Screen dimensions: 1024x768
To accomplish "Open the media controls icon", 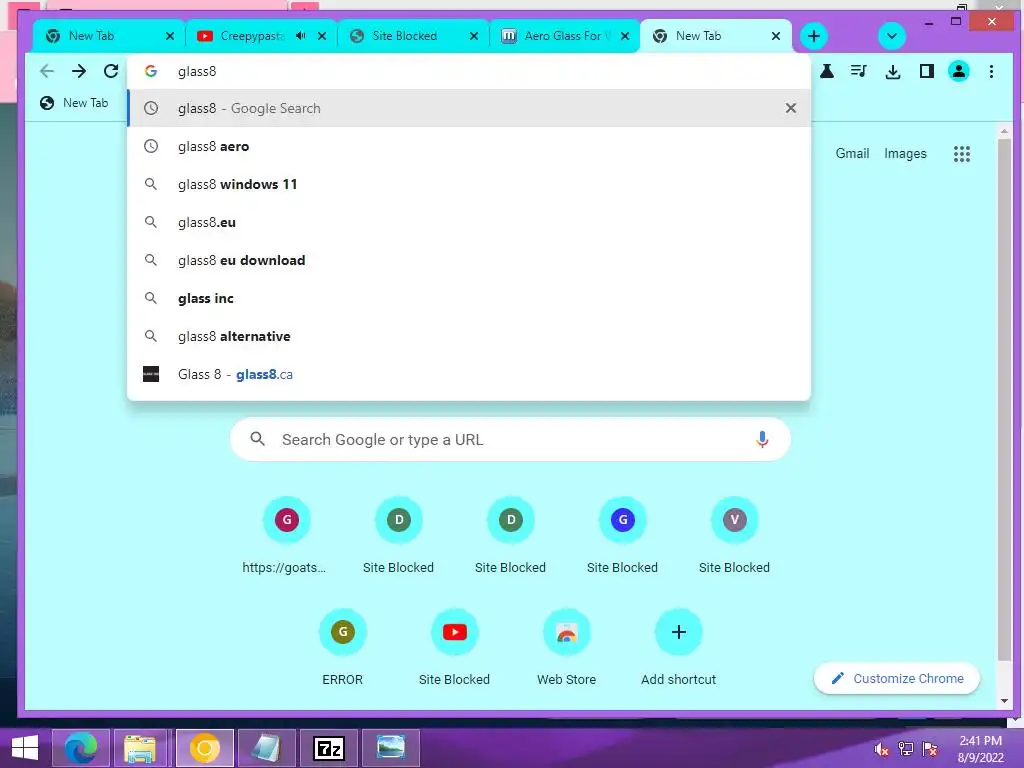I will (x=859, y=71).
